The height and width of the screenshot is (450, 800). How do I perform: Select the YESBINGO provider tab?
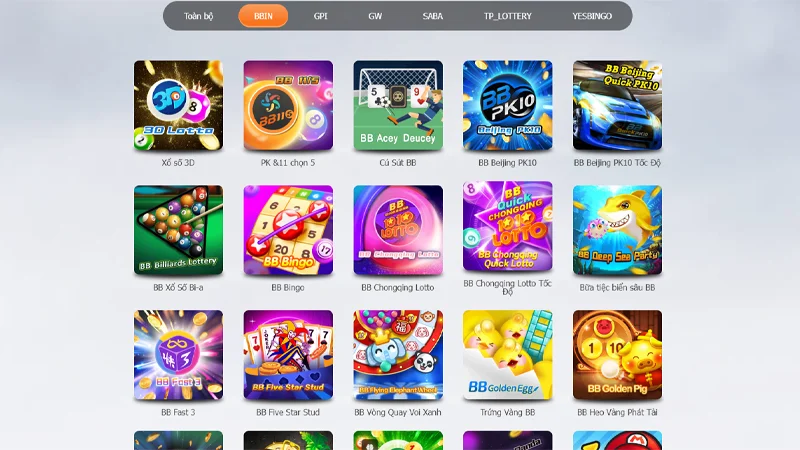[592, 16]
